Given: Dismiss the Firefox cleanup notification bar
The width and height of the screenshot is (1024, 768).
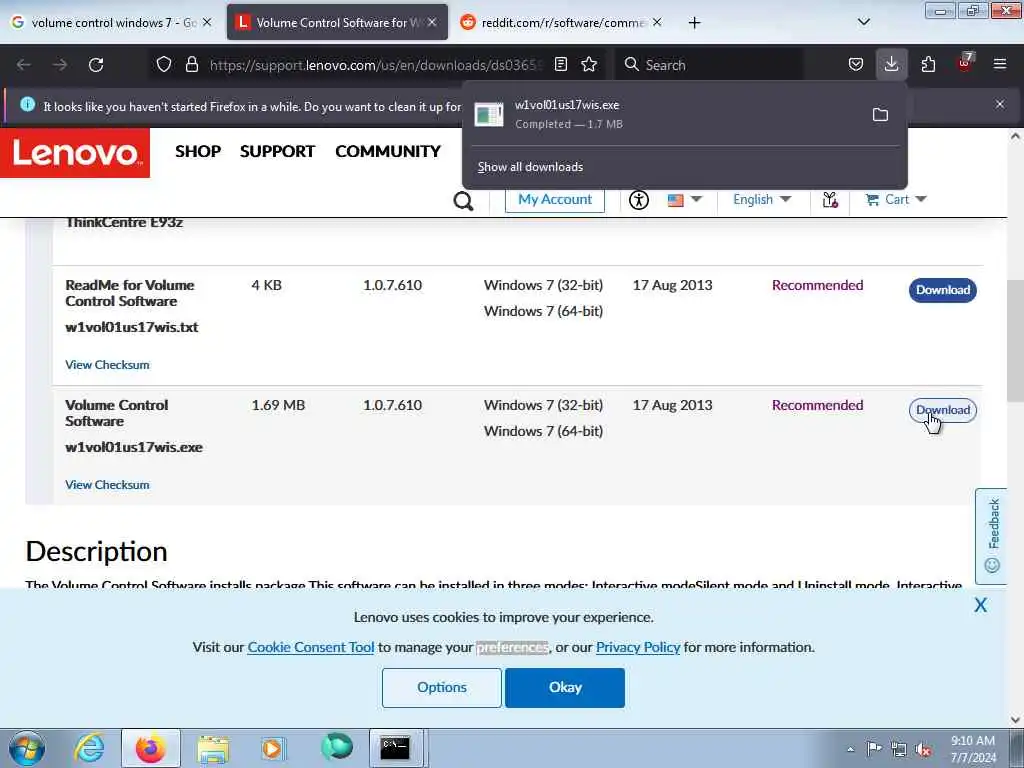Looking at the screenshot, I should coord(1000,104).
